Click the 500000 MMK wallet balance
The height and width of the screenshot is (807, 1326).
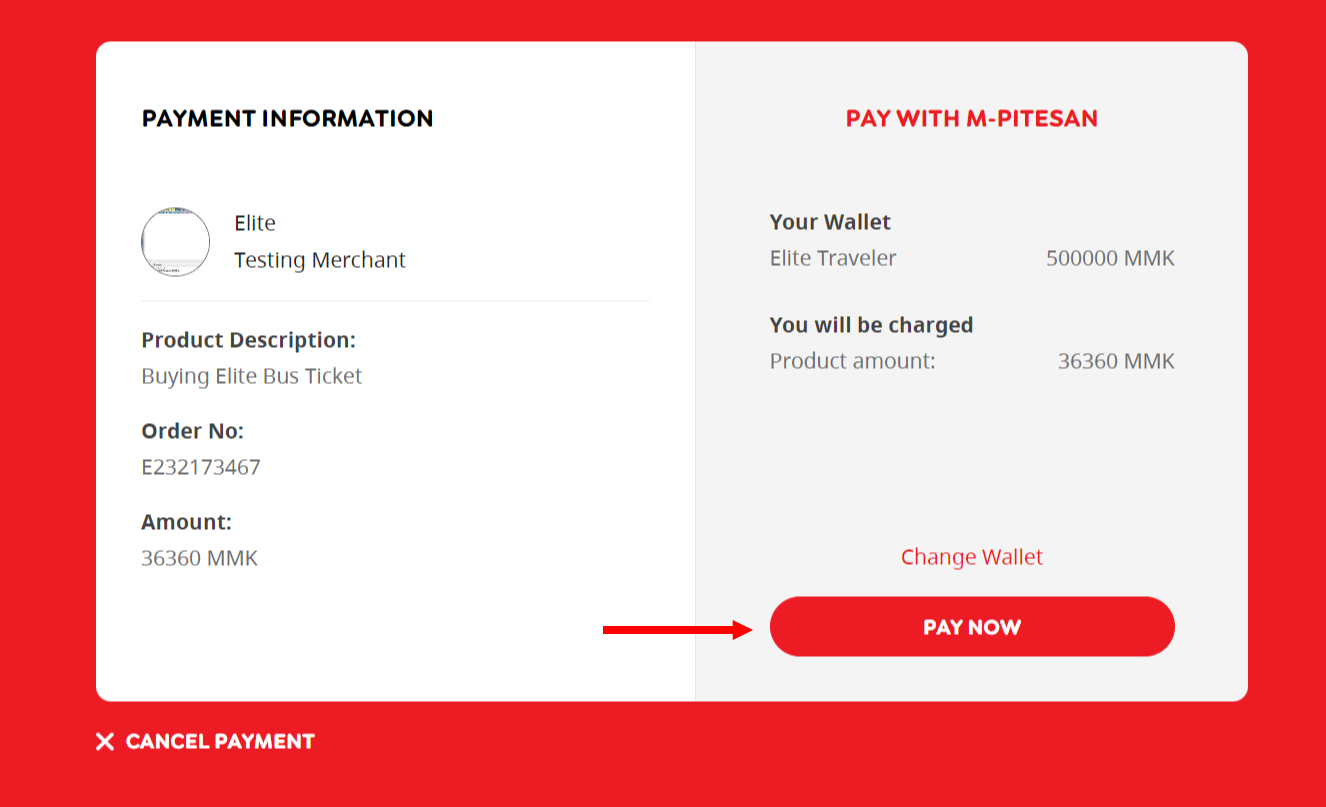pyautogui.click(x=1110, y=258)
